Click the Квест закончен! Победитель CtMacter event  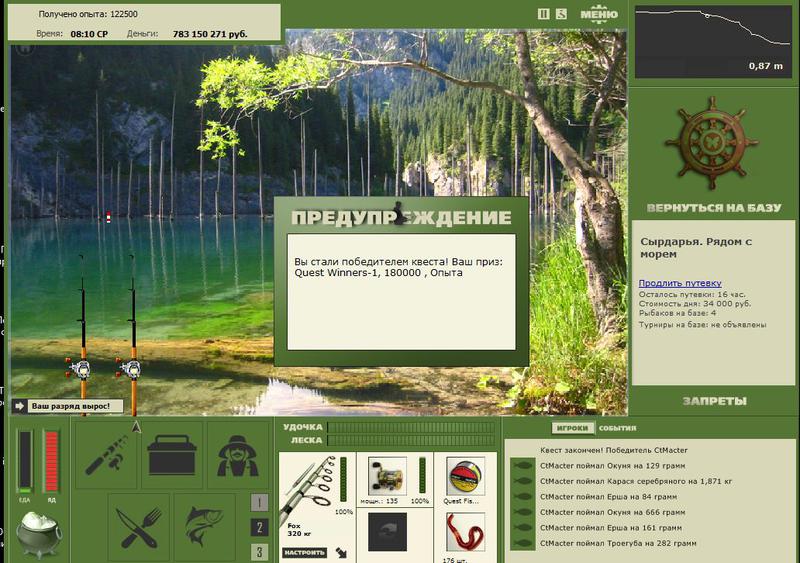[x=613, y=450]
